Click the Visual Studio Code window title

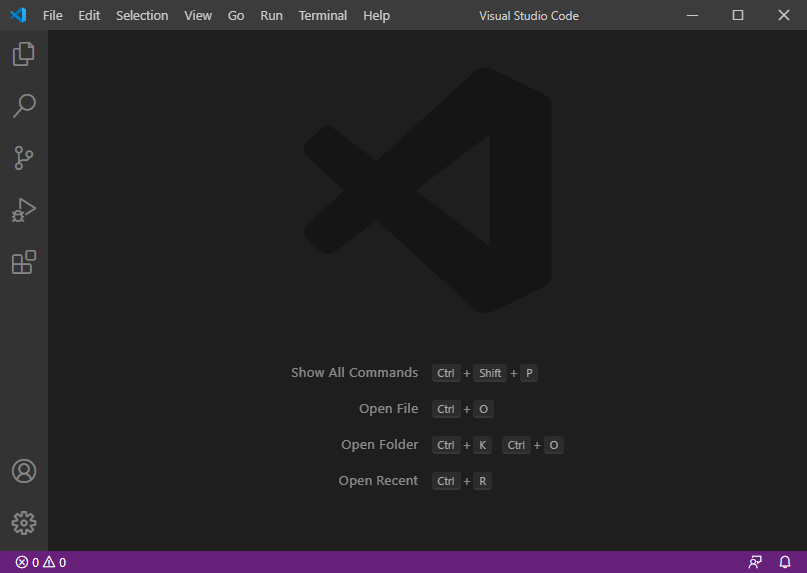(x=529, y=15)
